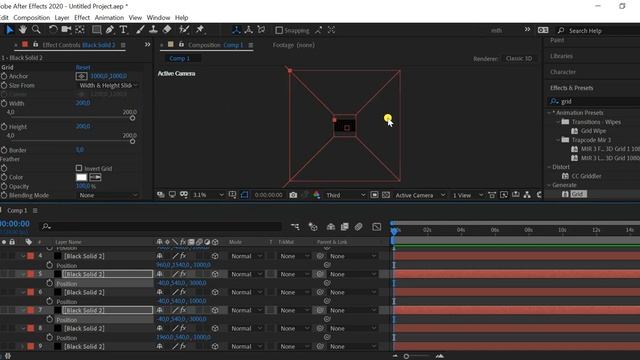Viewport: 640px width, 360px height.
Task: Toggle the Height stopwatch
Action: [x=4, y=127]
